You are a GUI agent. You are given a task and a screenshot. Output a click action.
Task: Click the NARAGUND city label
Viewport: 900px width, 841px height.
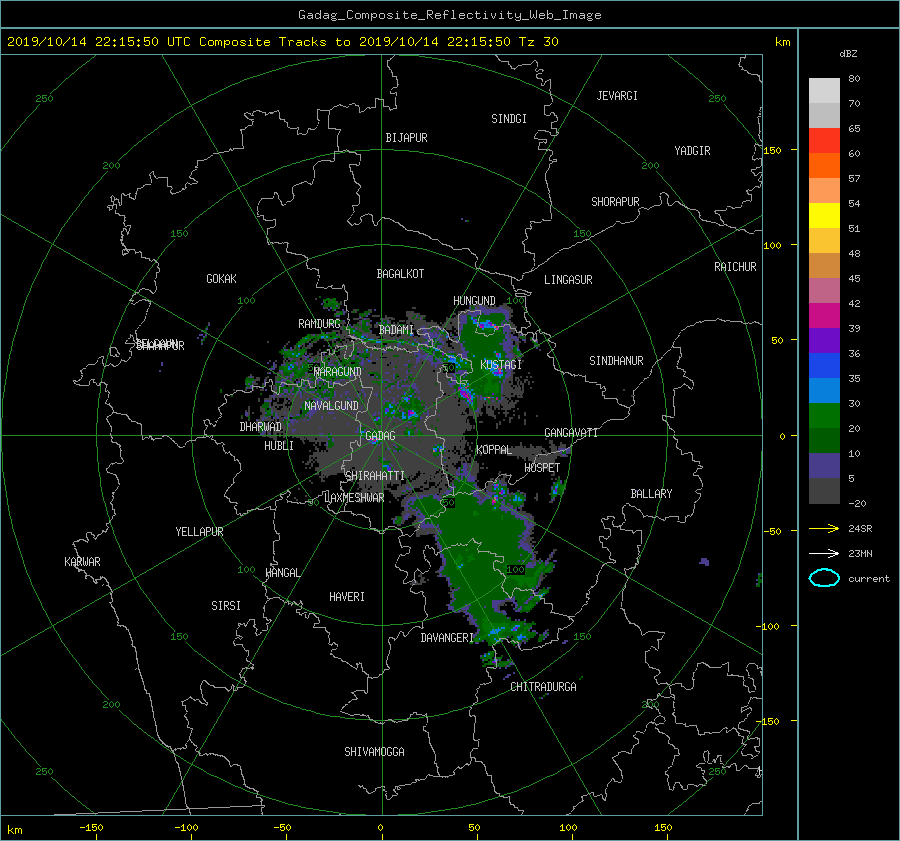(338, 372)
